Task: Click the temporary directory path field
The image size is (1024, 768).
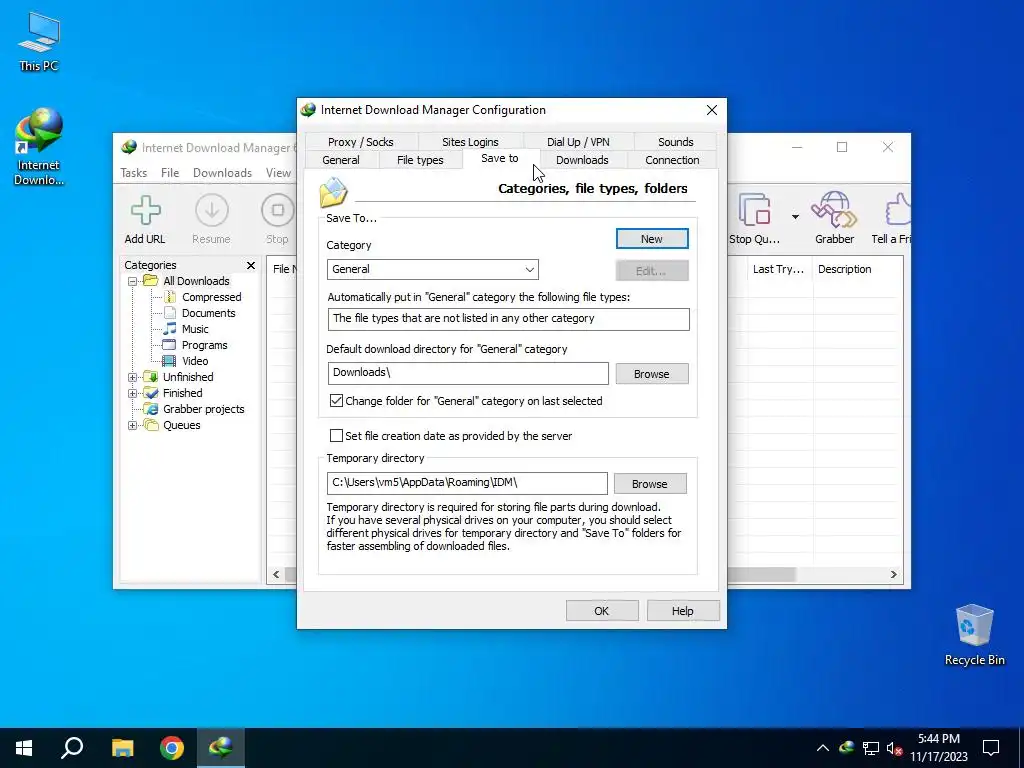Action: coord(467,483)
